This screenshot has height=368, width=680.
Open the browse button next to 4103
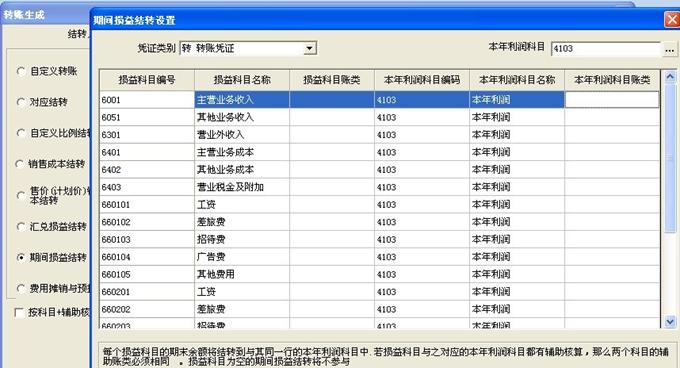click(669, 49)
